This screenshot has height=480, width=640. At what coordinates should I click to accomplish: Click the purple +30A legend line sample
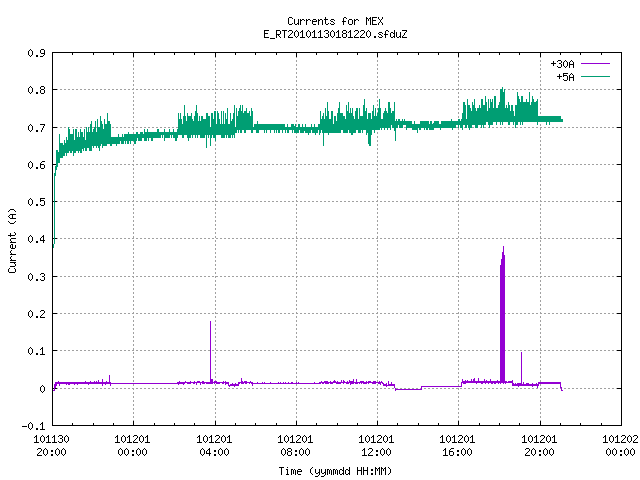pyautogui.click(x=595, y=64)
